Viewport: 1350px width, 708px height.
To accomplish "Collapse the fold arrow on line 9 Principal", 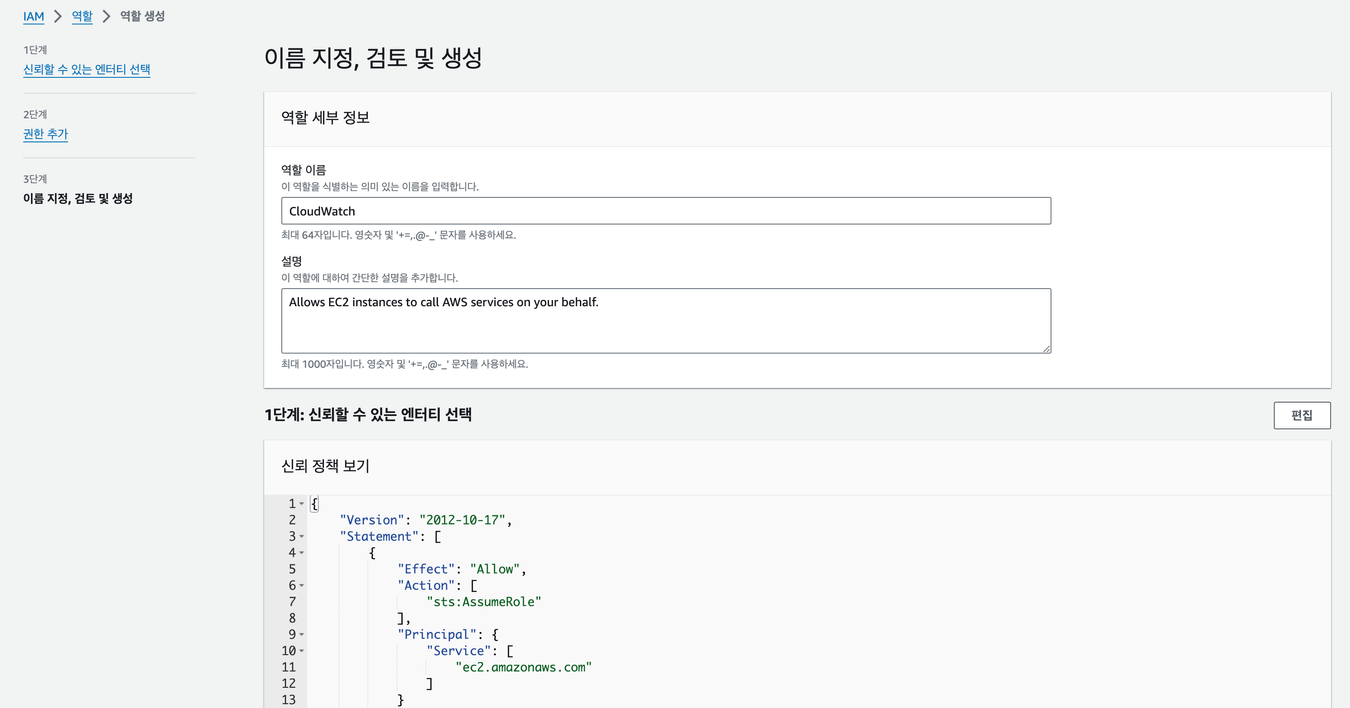I will (302, 635).
